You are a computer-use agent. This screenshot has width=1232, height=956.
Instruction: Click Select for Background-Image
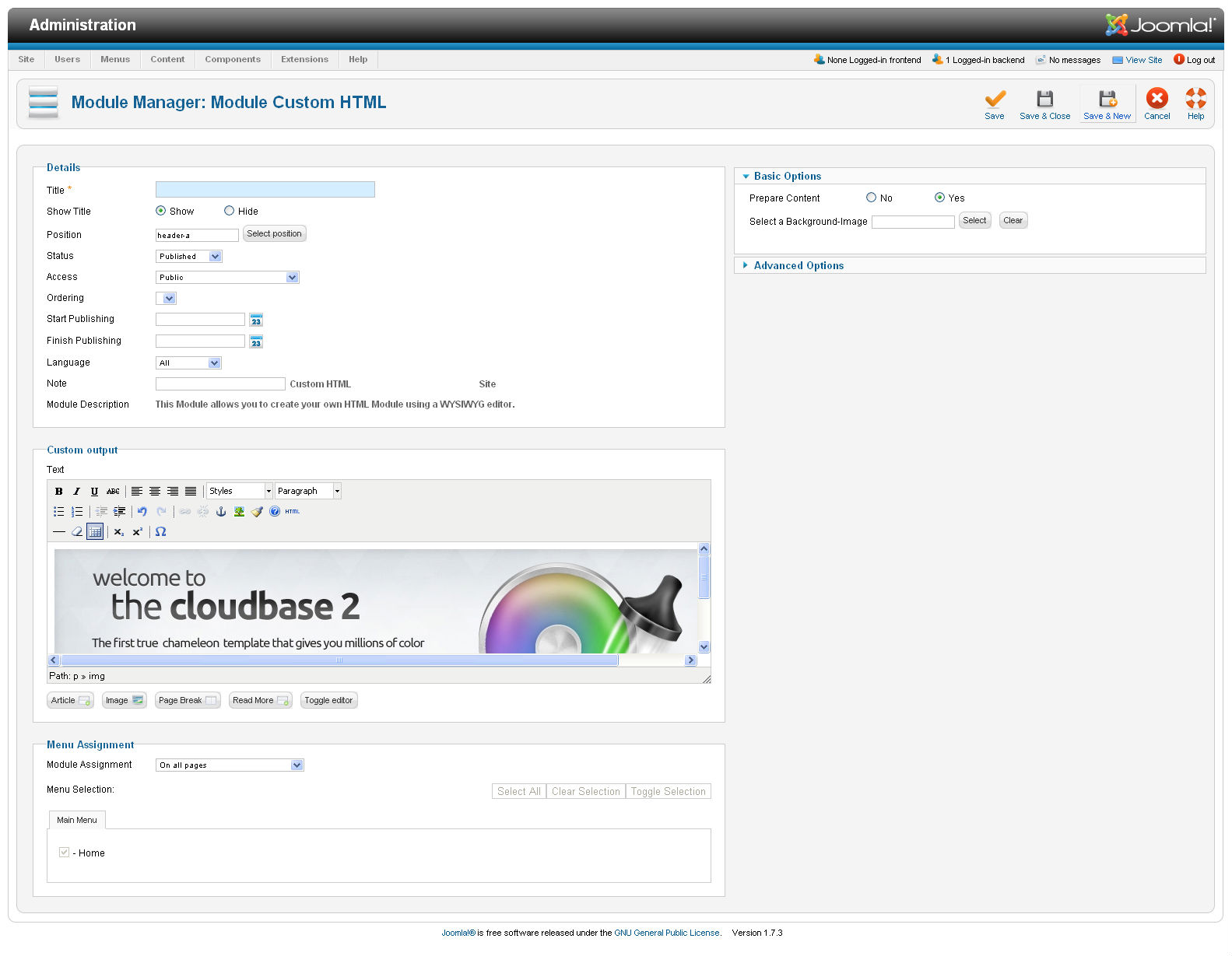[974, 221]
